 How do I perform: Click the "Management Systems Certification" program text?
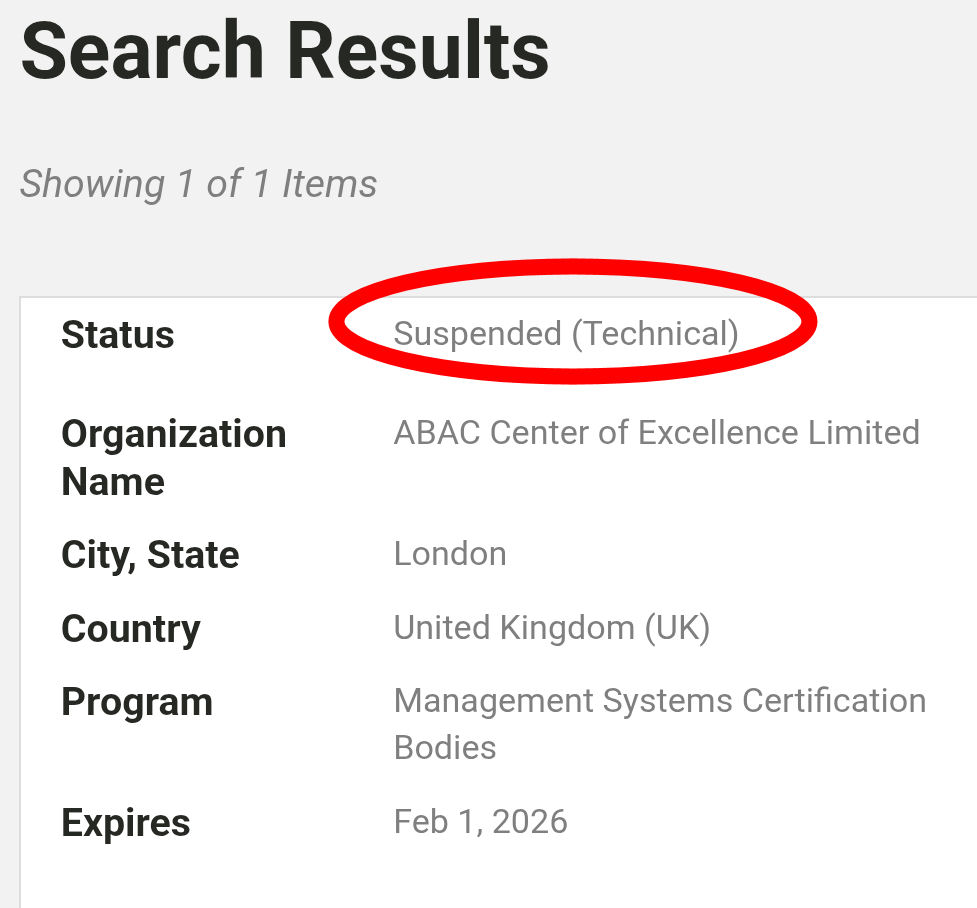[660, 701]
